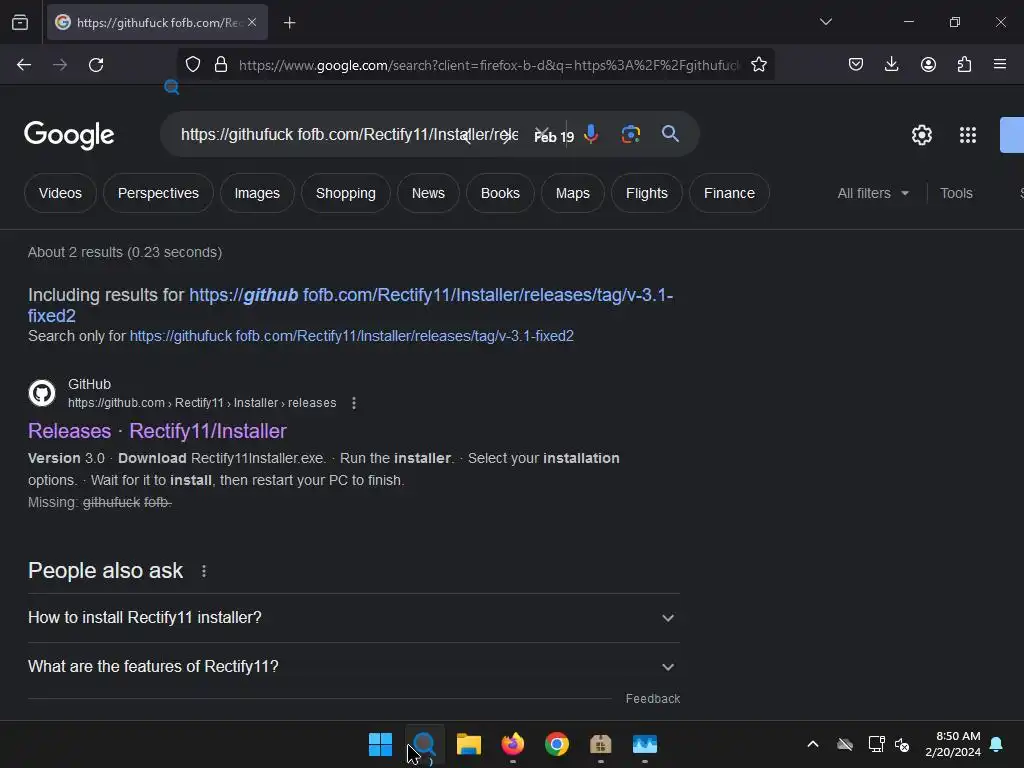Go forward one page

point(60,65)
